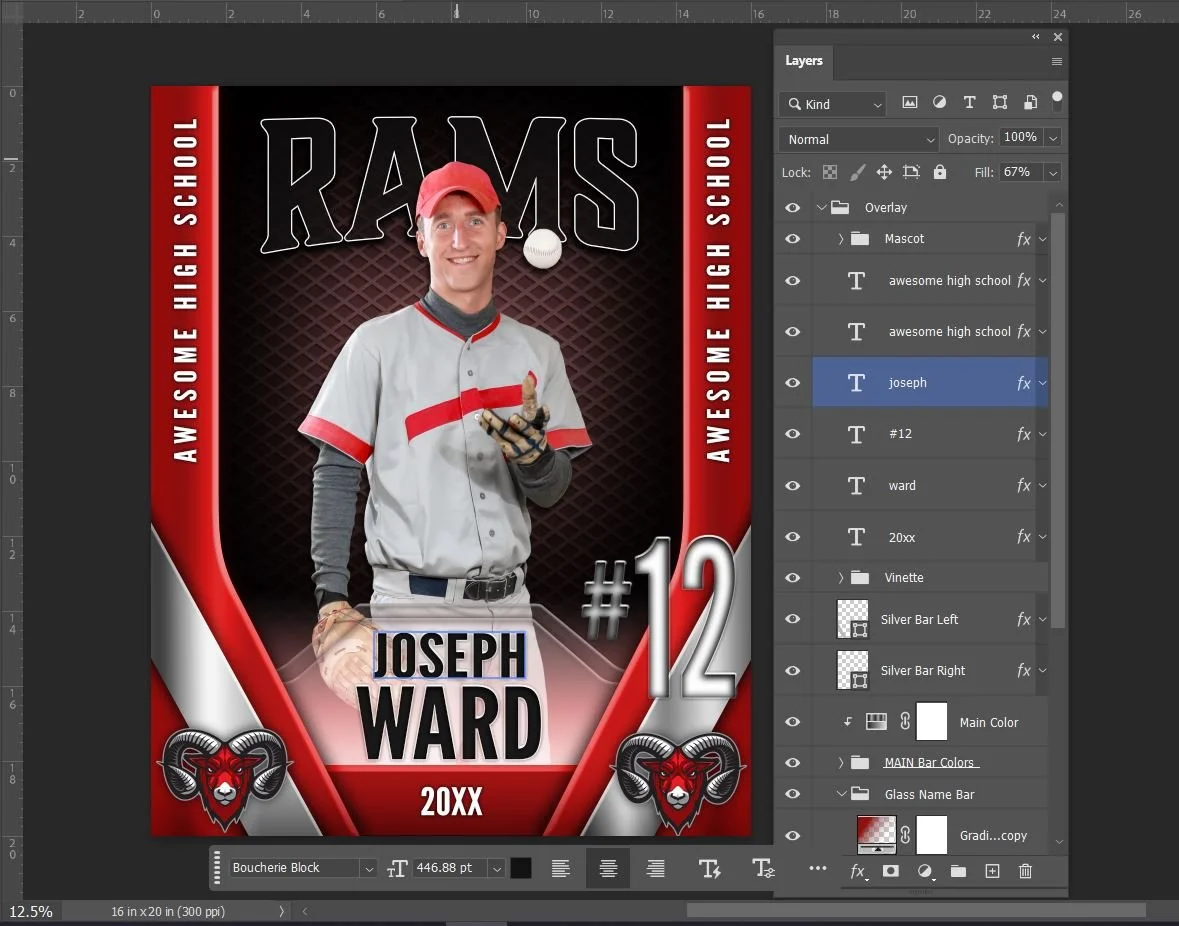Click the 12.5% zoom level field
The height and width of the screenshot is (926, 1179).
pos(31,912)
